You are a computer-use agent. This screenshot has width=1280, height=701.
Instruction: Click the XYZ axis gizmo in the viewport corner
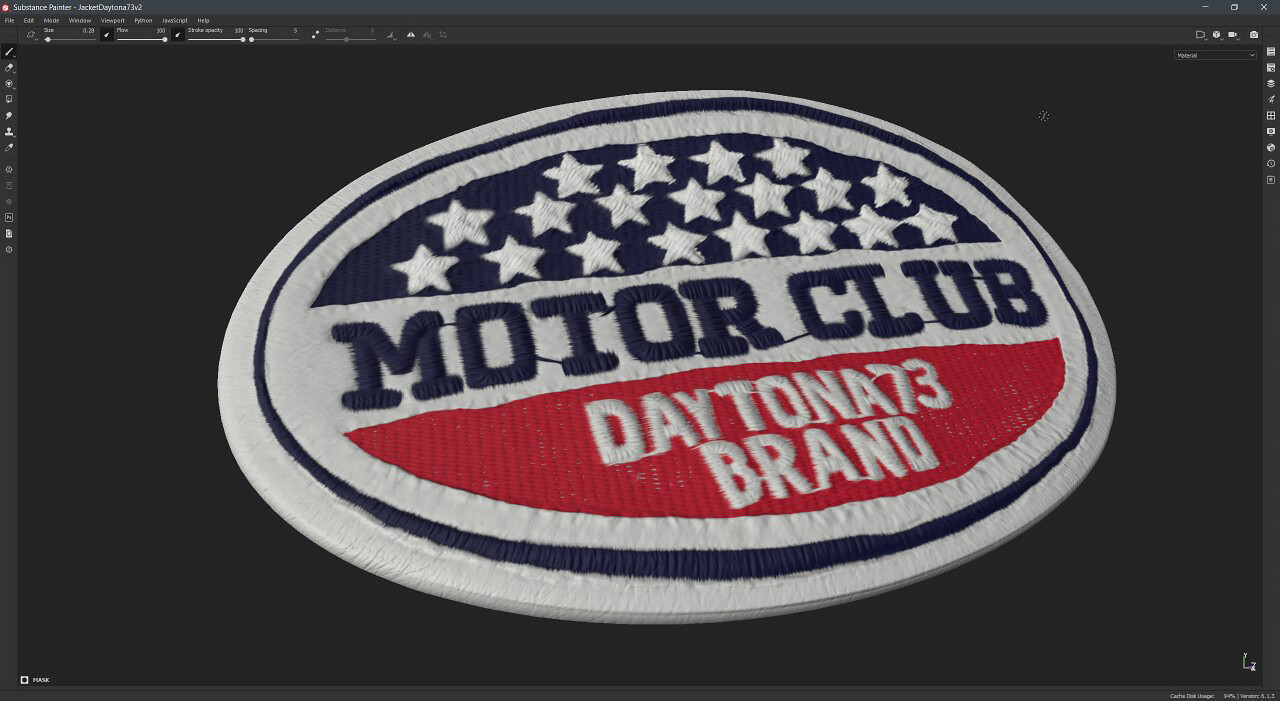[x=1248, y=661]
